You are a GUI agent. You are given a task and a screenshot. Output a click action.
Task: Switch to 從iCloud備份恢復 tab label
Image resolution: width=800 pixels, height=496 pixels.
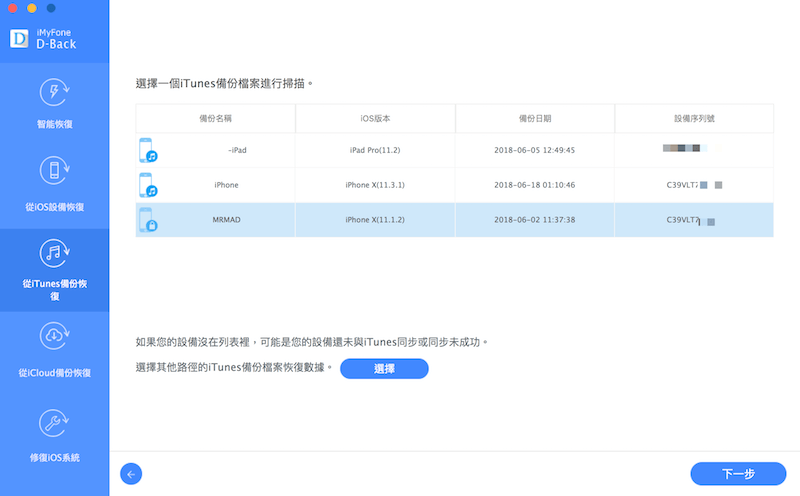(x=54, y=373)
